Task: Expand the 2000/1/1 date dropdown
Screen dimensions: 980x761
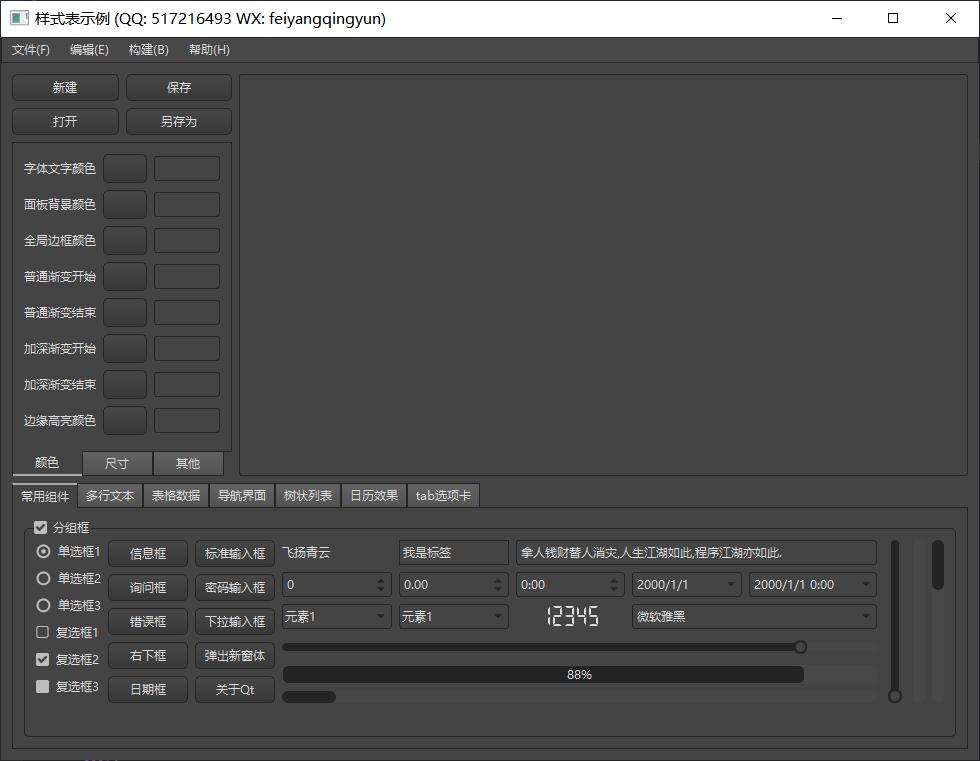Action: [686, 584]
